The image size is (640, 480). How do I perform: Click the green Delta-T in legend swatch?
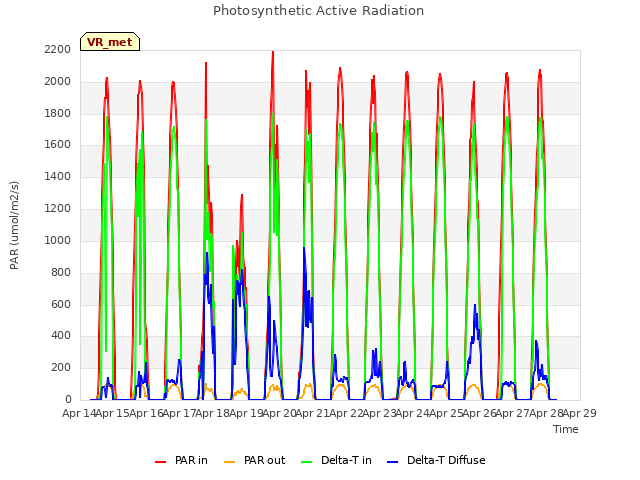click(307, 462)
